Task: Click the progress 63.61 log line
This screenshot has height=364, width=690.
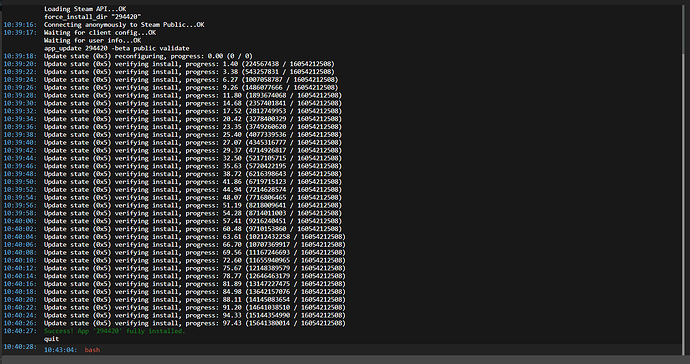Action: 195,237
